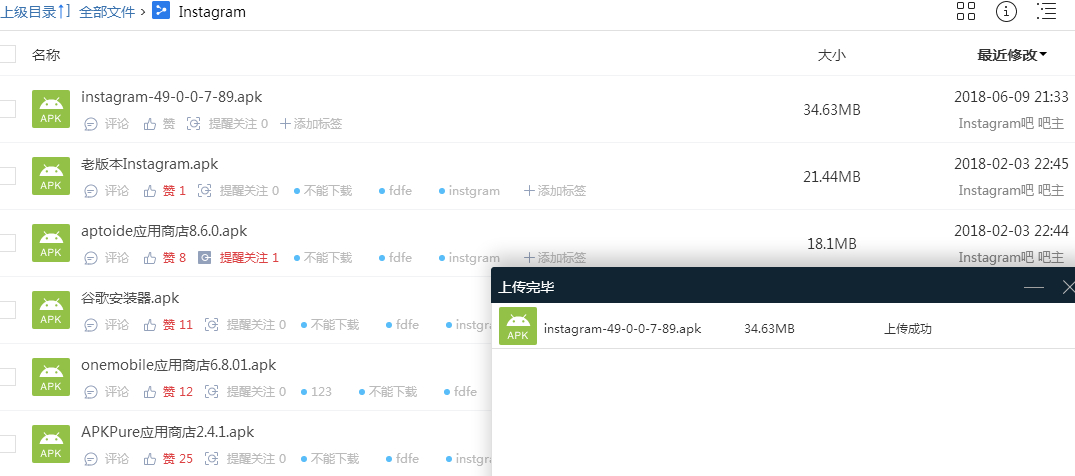This screenshot has height=476, width=1075.
Task: Like APKPure应用商店 showing 赞 25
Action: [168, 459]
